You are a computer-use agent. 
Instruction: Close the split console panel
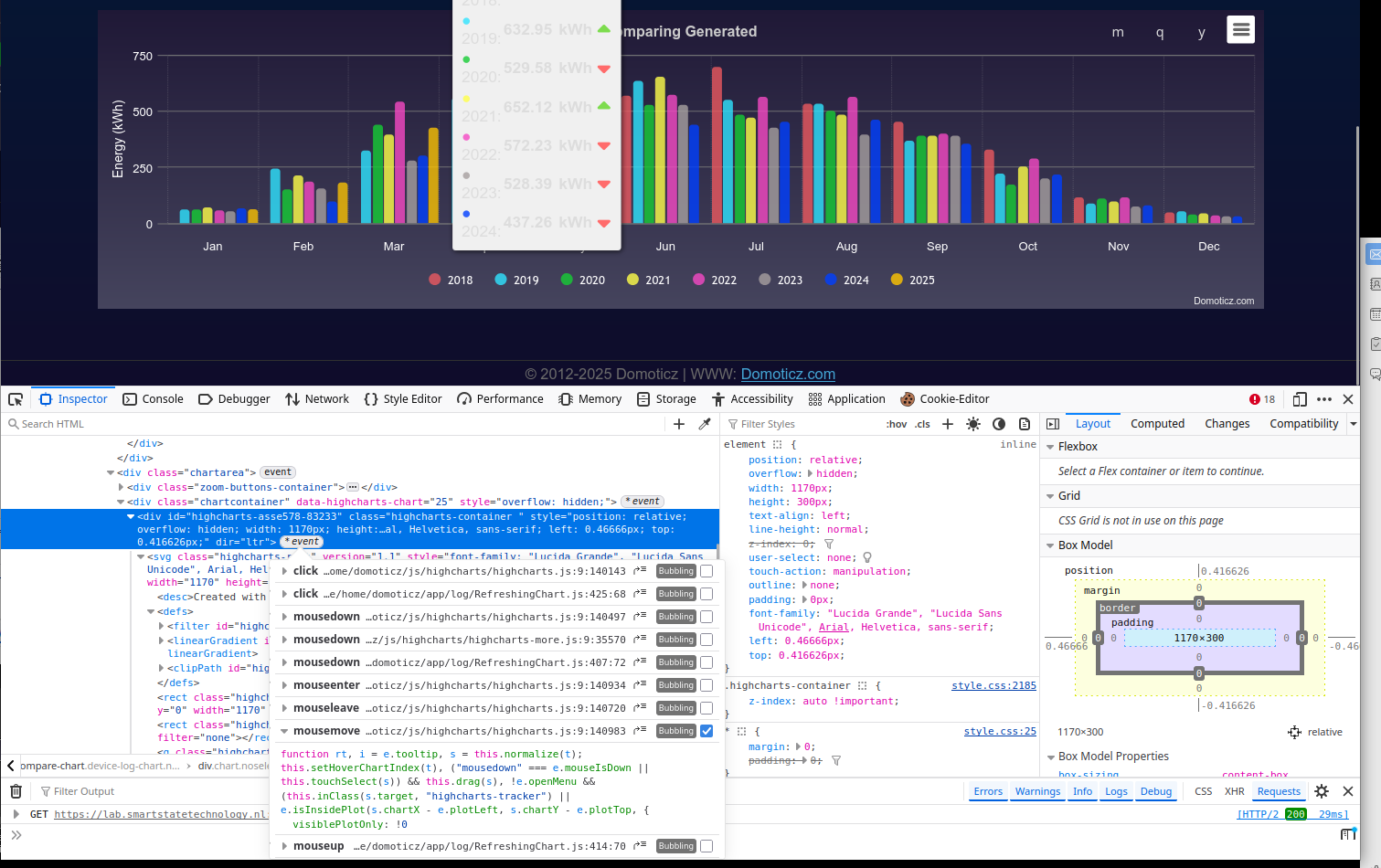point(1348,791)
